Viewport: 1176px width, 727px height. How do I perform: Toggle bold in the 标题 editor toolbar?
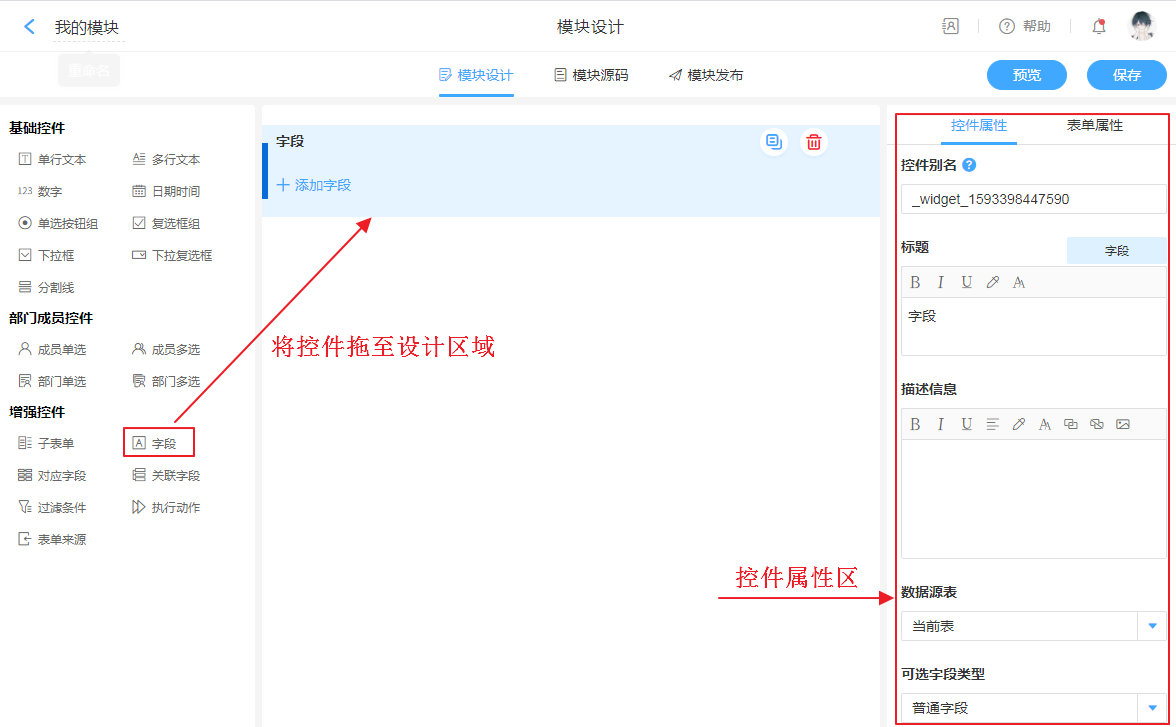[x=915, y=282]
